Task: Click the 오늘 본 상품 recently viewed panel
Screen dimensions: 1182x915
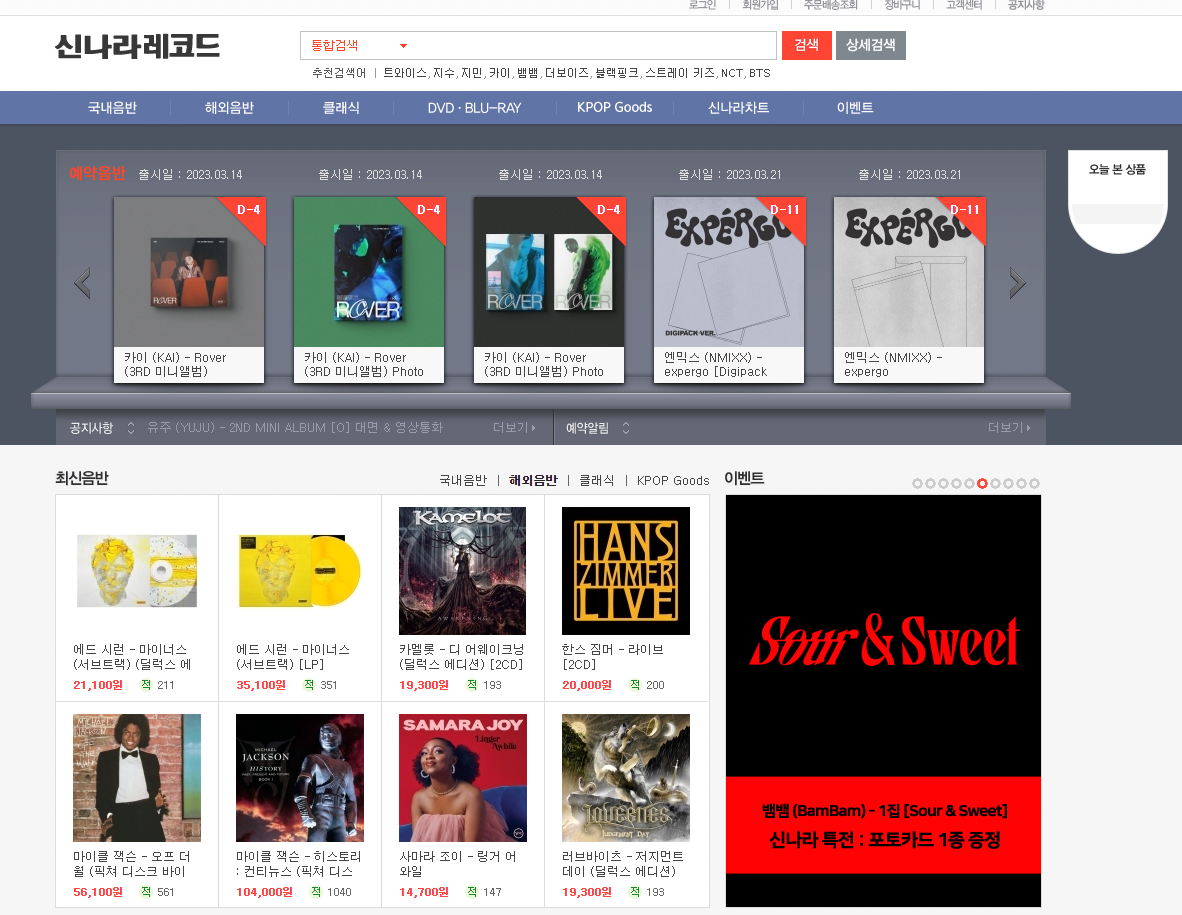Action: pos(1117,201)
